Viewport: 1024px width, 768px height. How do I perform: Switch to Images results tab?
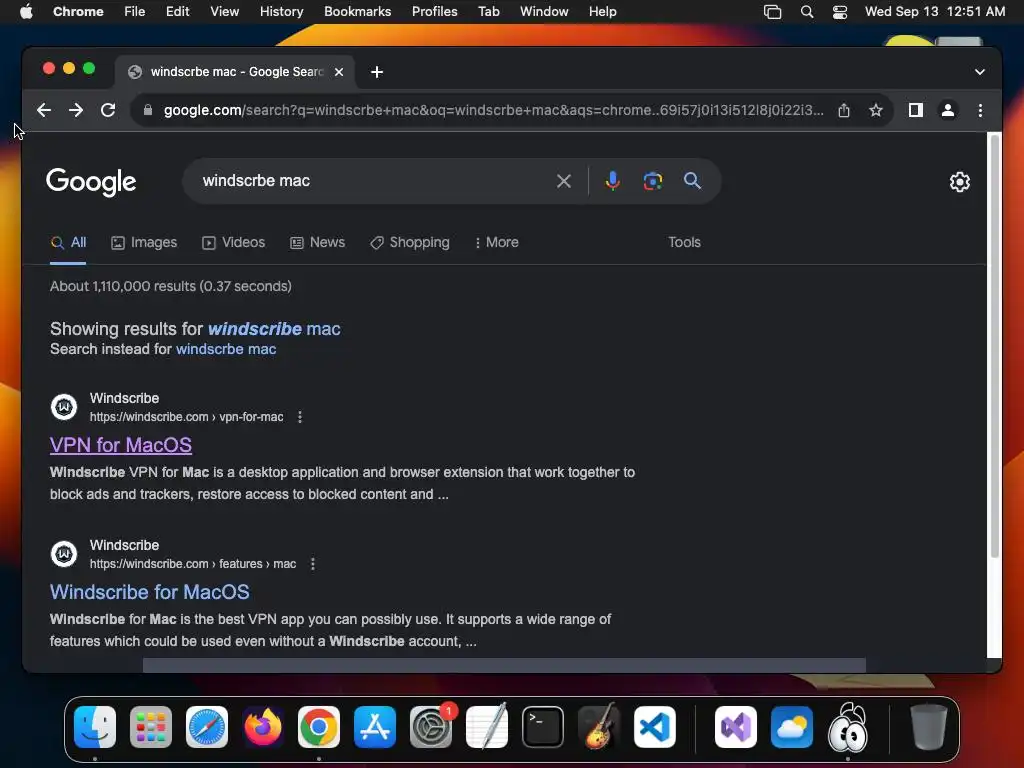[x=144, y=242]
